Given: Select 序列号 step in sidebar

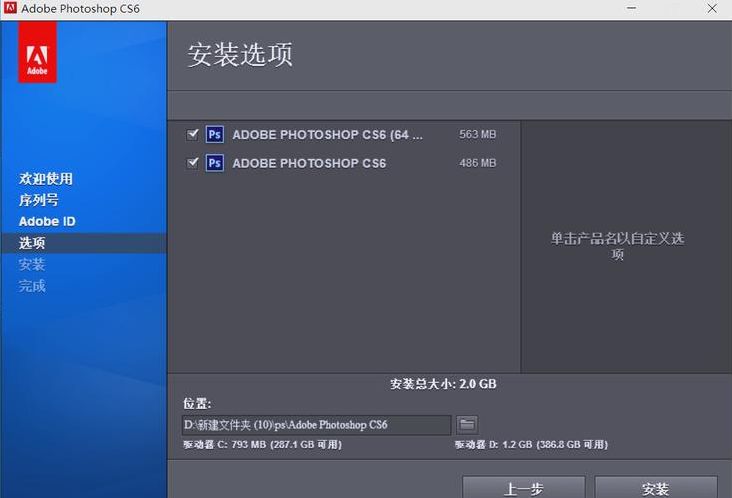Looking at the screenshot, I should pyautogui.click(x=39, y=200).
